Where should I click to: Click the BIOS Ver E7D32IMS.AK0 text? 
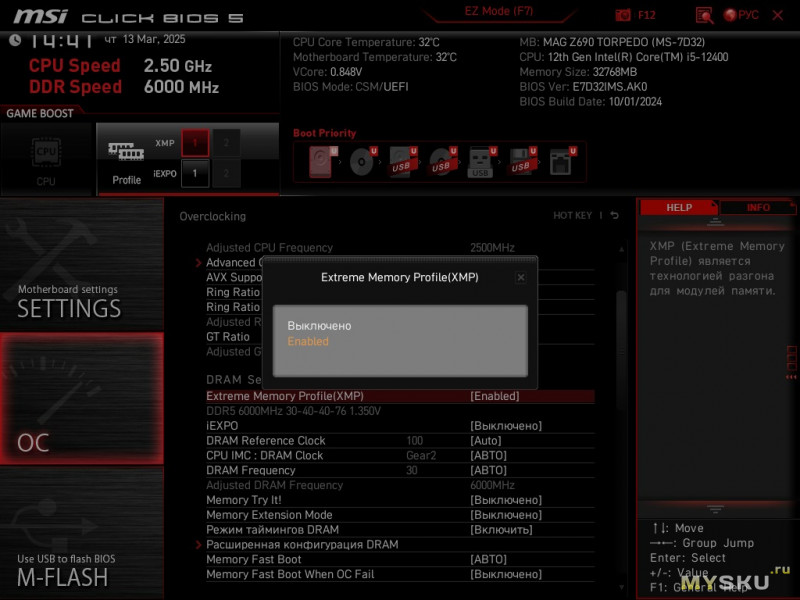tap(583, 87)
